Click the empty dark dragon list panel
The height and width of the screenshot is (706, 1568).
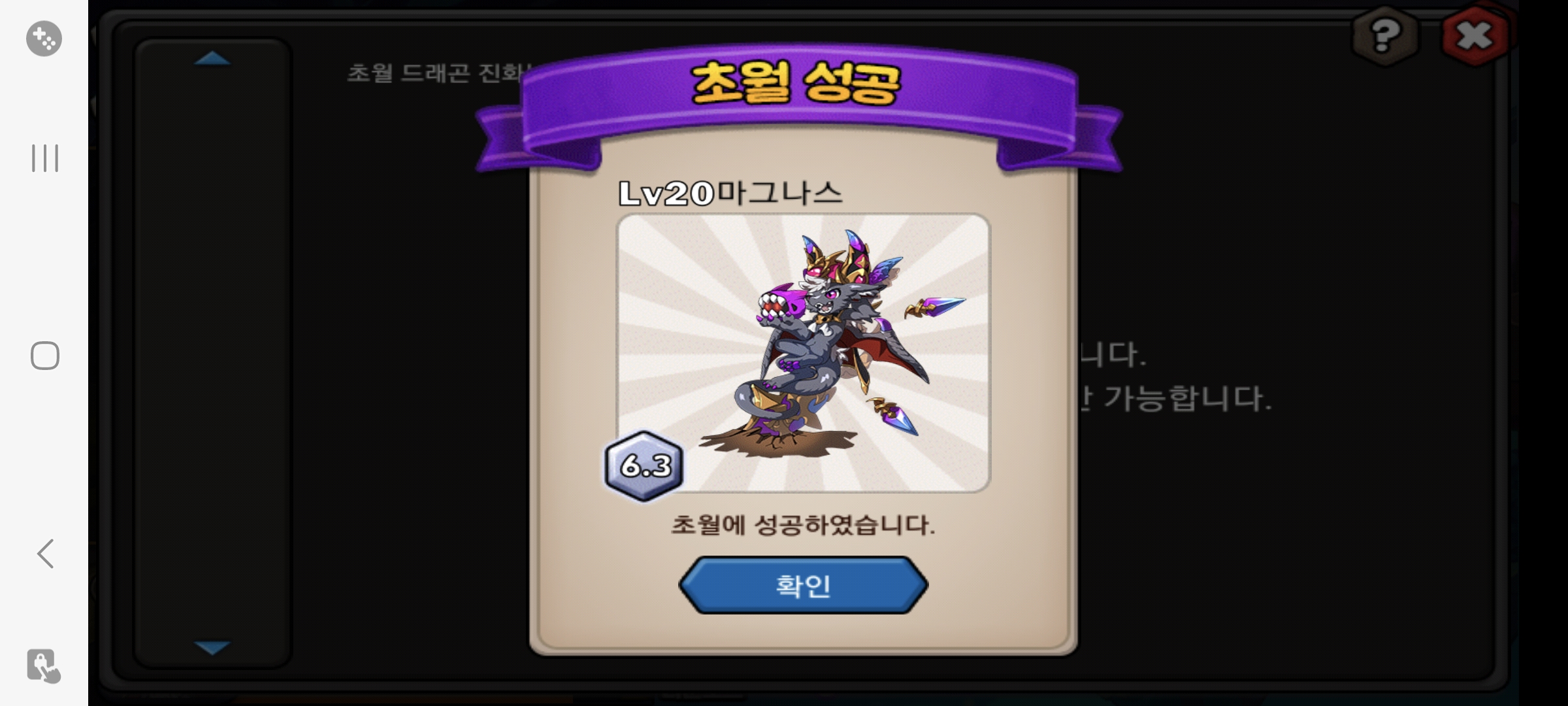(x=212, y=353)
